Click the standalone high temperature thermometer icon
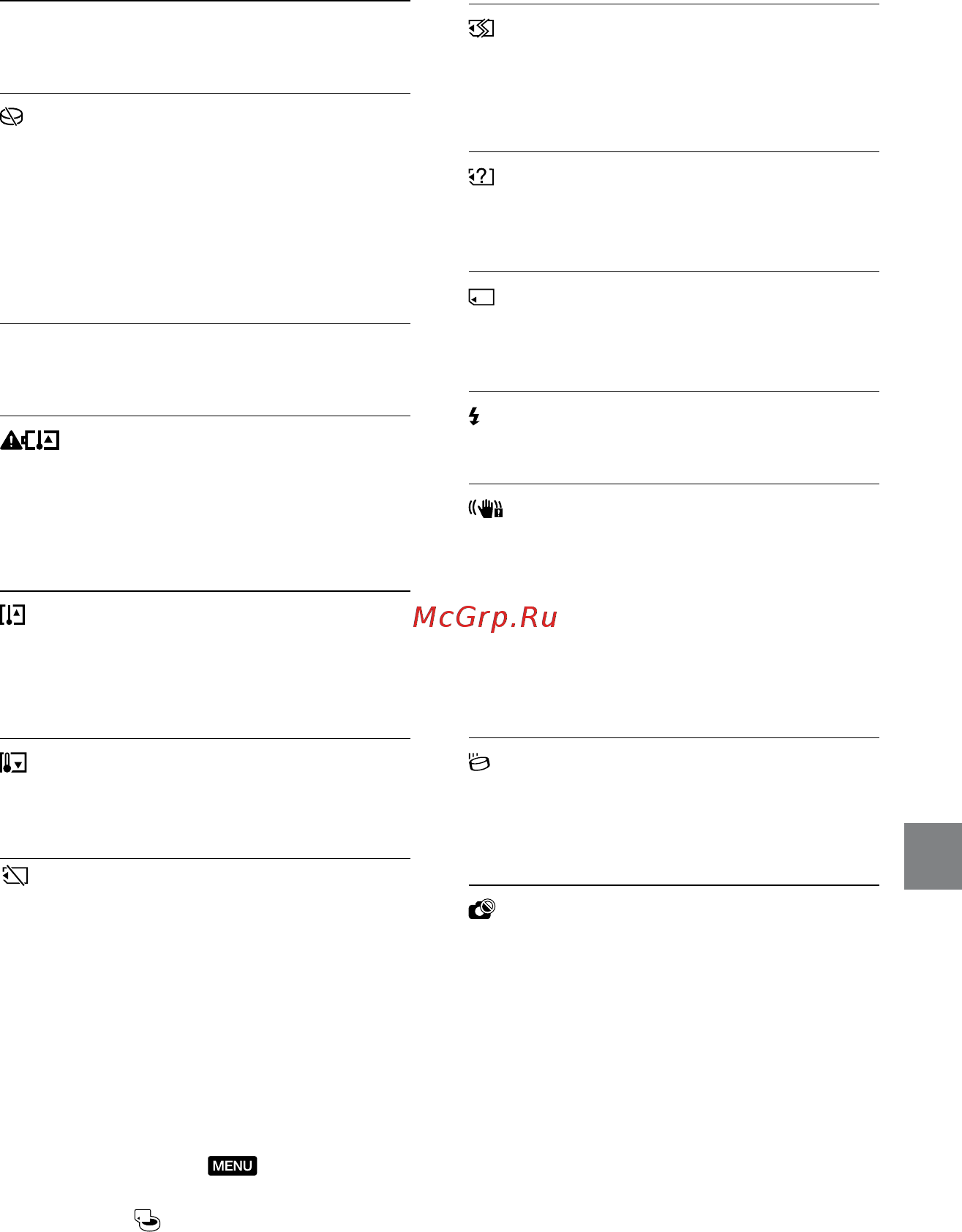This screenshot has width=962, height=1232. click(x=13, y=615)
